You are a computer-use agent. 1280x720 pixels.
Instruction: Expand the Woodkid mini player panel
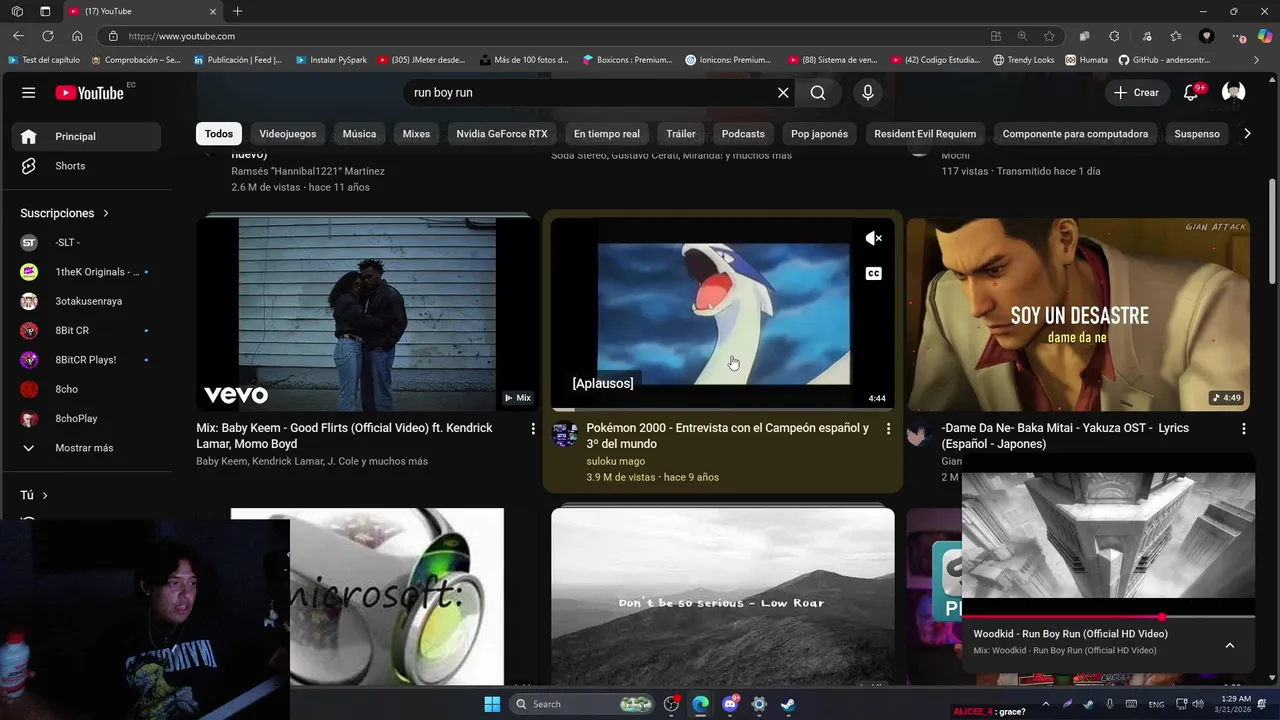[x=1230, y=645]
